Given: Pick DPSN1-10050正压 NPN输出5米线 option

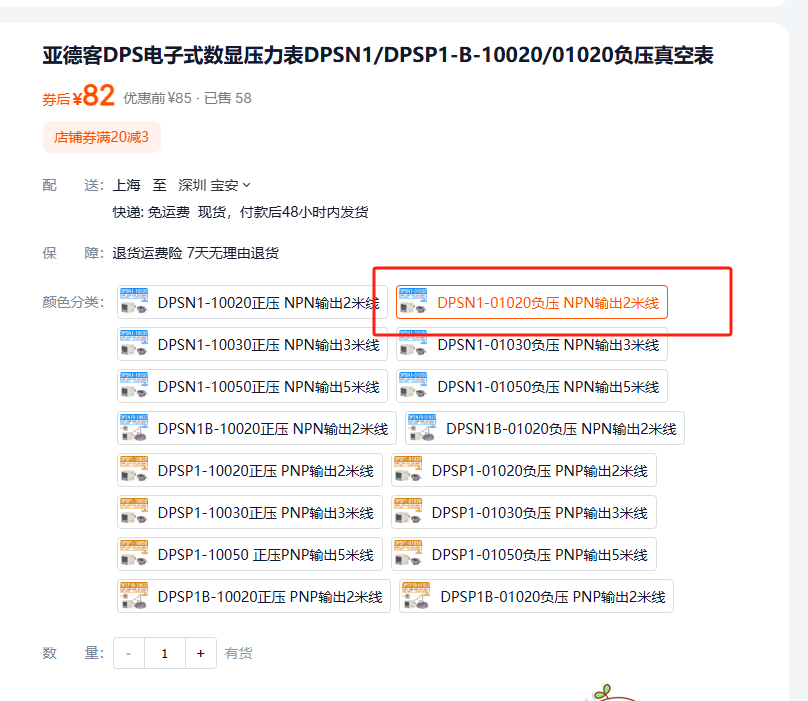Looking at the screenshot, I should 252,387.
